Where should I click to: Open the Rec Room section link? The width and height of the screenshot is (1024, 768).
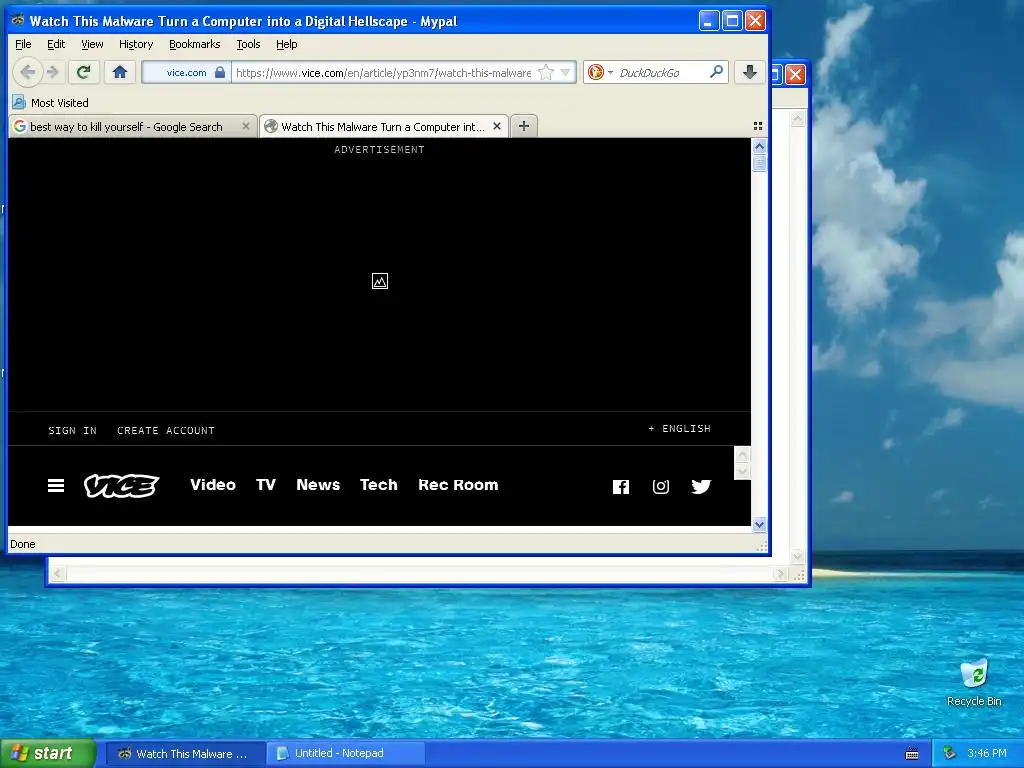tap(458, 485)
